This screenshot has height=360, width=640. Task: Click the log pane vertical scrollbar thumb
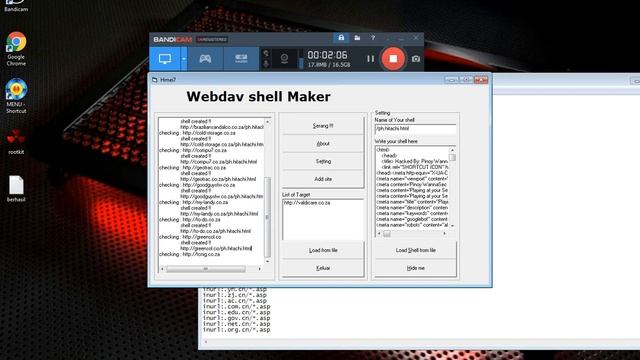click(x=268, y=217)
